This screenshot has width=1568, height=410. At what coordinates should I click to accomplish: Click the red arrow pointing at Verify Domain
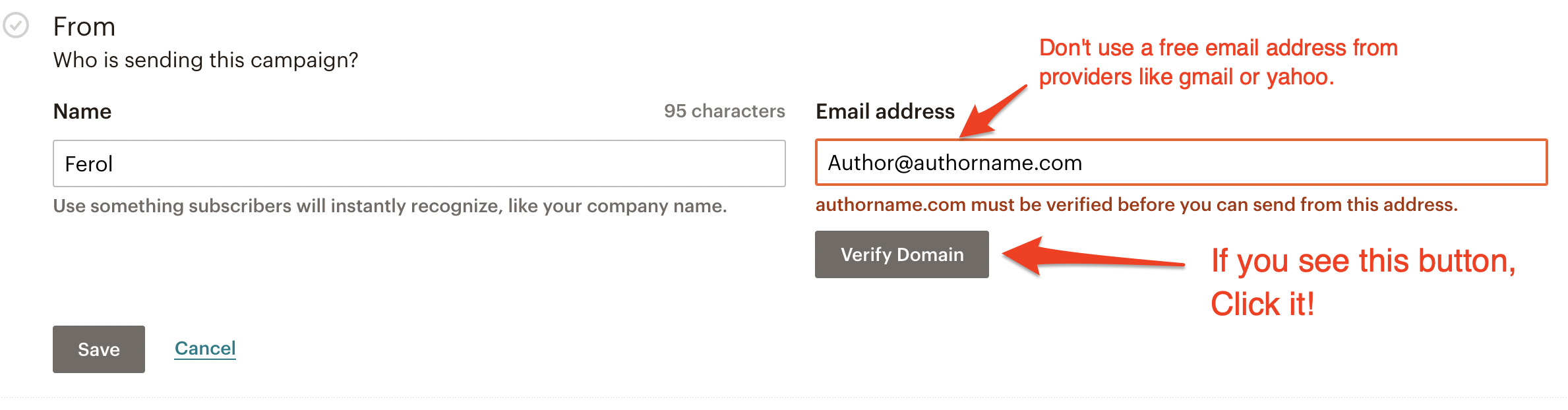(x=1093, y=256)
